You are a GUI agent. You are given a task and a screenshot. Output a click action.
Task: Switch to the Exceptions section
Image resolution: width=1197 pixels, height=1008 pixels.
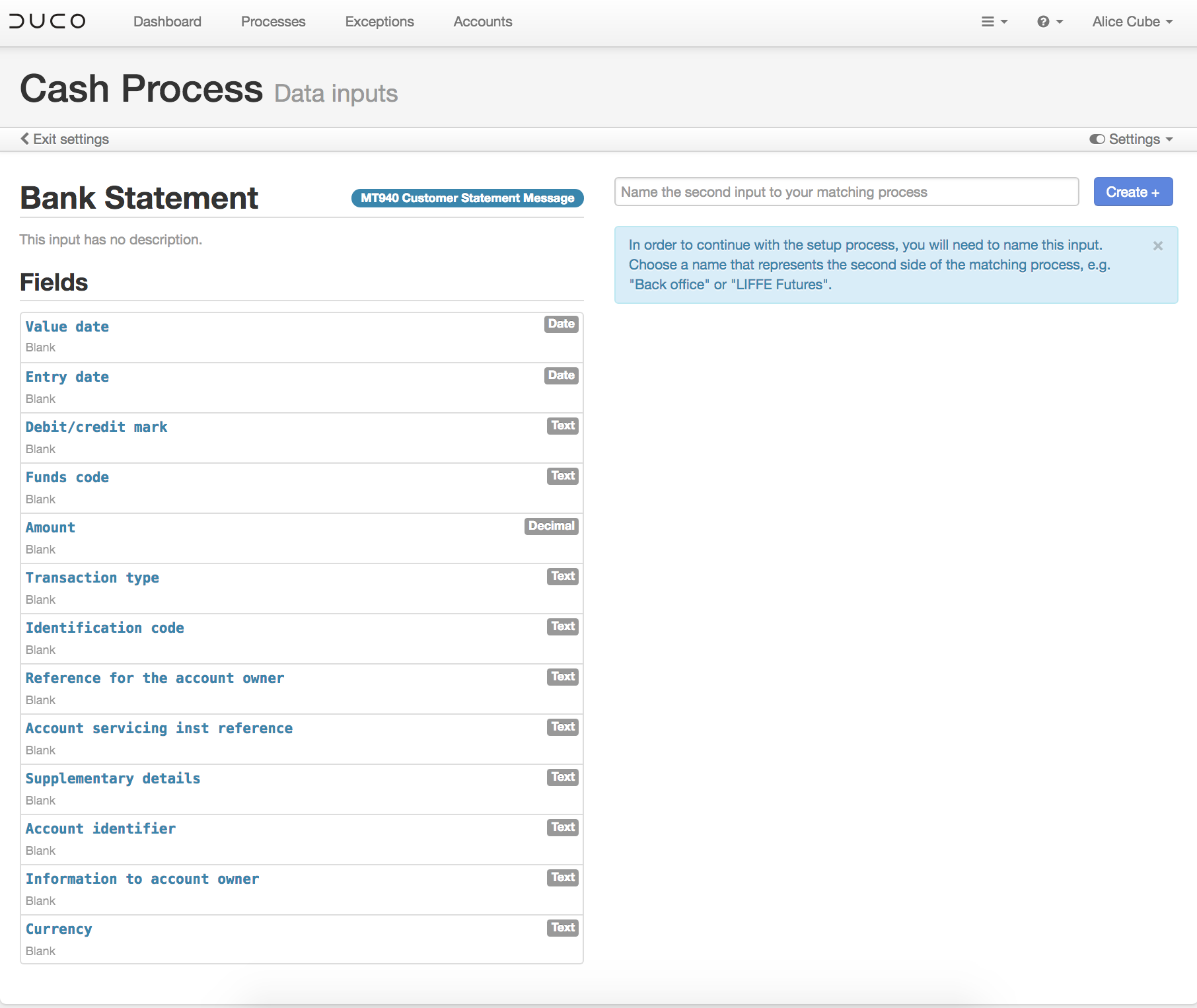[x=379, y=21]
